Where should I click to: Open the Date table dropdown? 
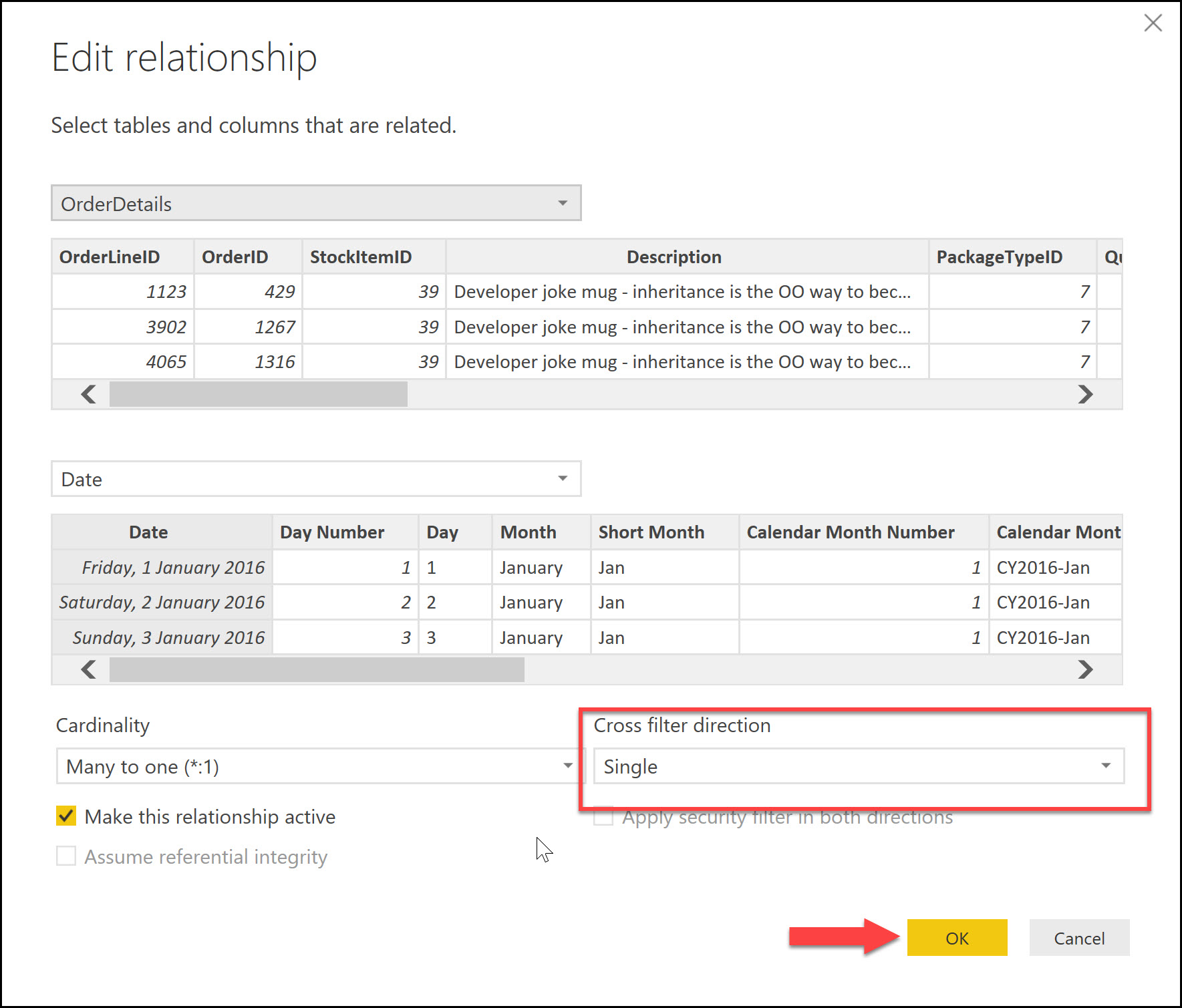click(x=316, y=479)
